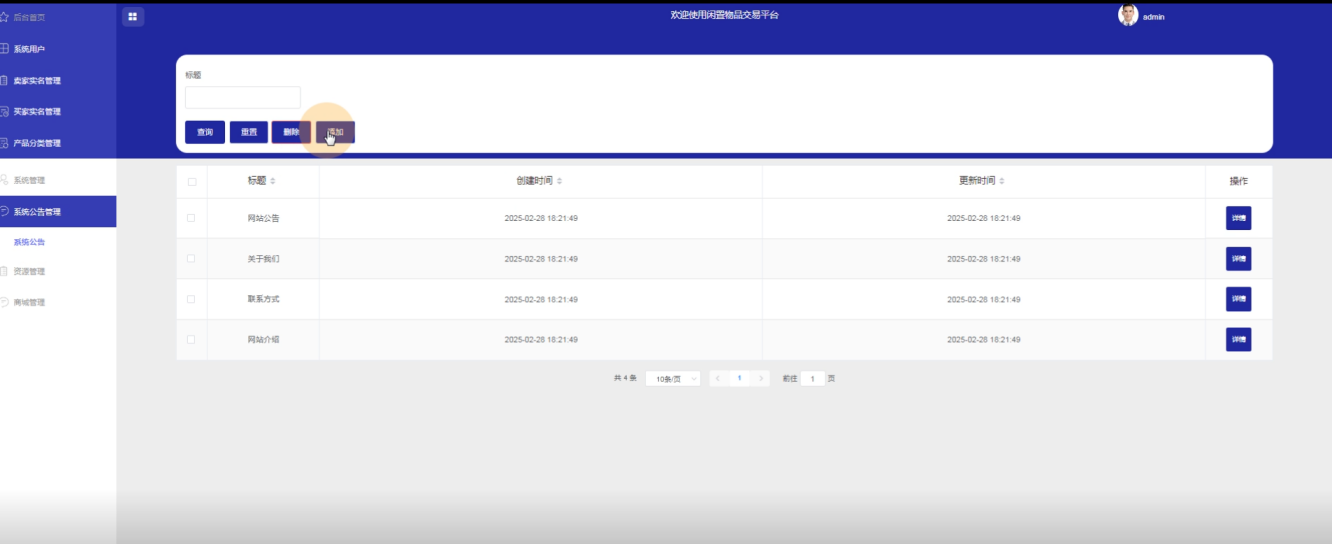
Task: Click the 联系方式 title cell
Action: [263, 299]
